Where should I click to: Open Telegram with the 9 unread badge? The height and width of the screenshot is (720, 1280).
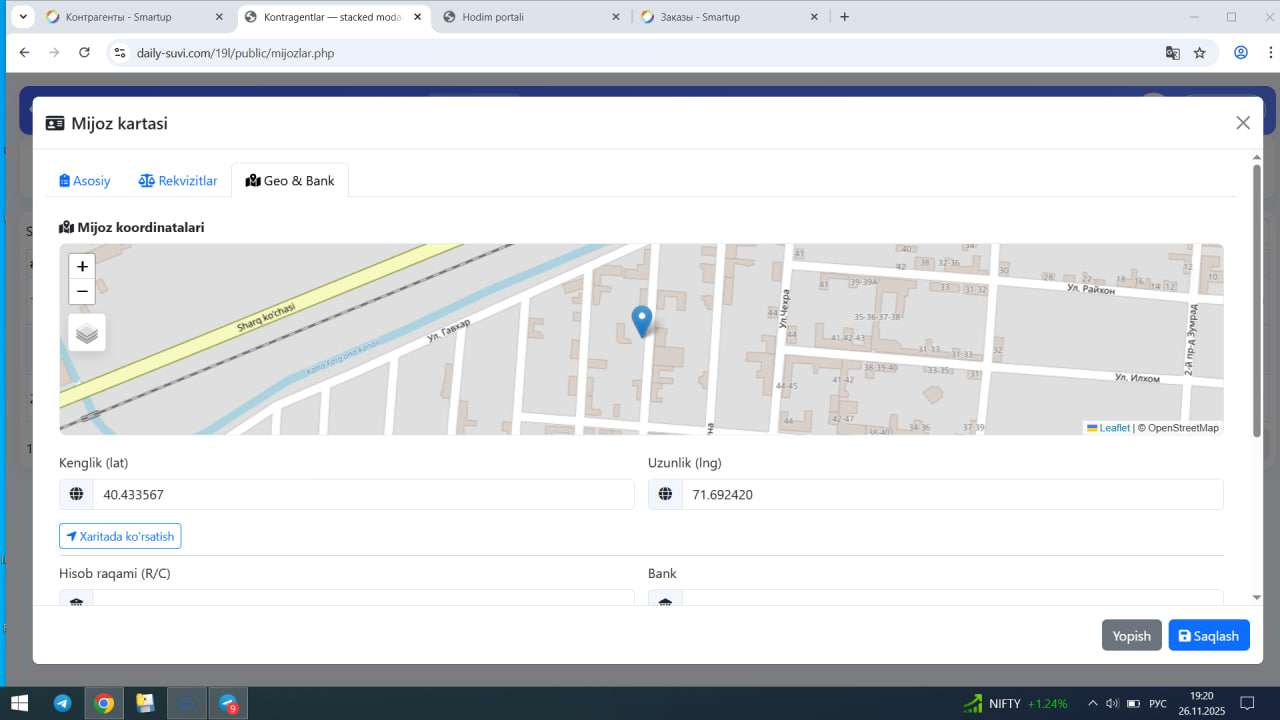[228, 703]
